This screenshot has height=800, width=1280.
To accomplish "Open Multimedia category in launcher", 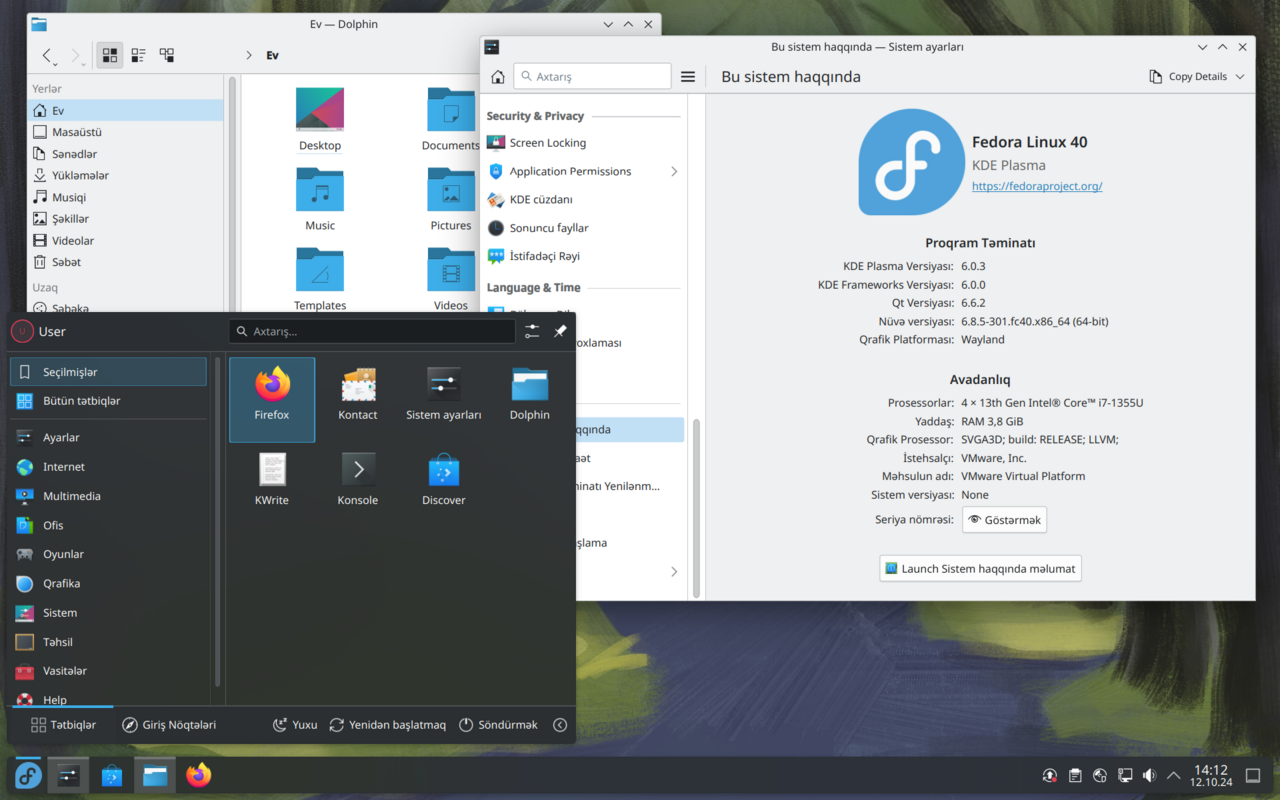I will 108,496.
